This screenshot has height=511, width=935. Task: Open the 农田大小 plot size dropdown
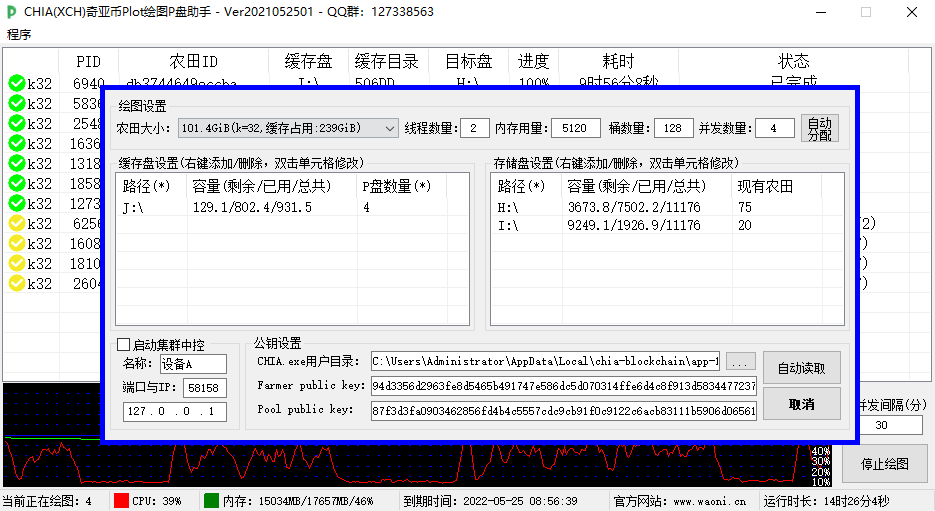(x=287, y=128)
